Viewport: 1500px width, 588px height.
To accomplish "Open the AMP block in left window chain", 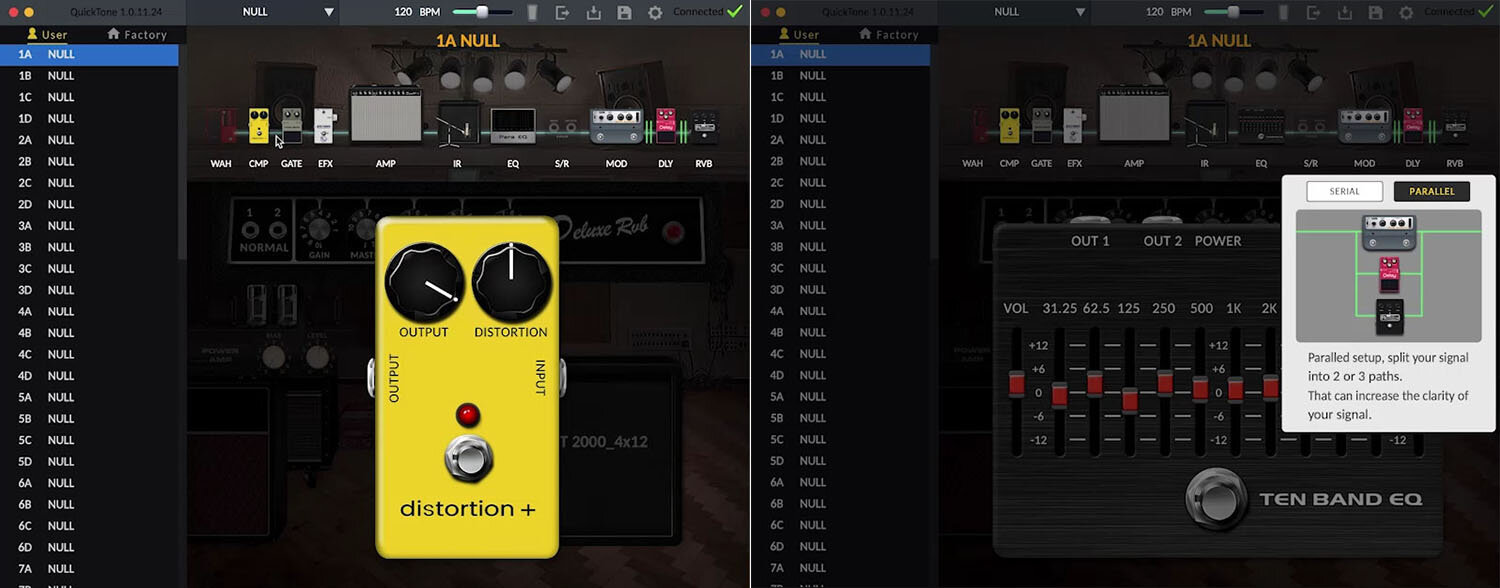I will 385,114.
